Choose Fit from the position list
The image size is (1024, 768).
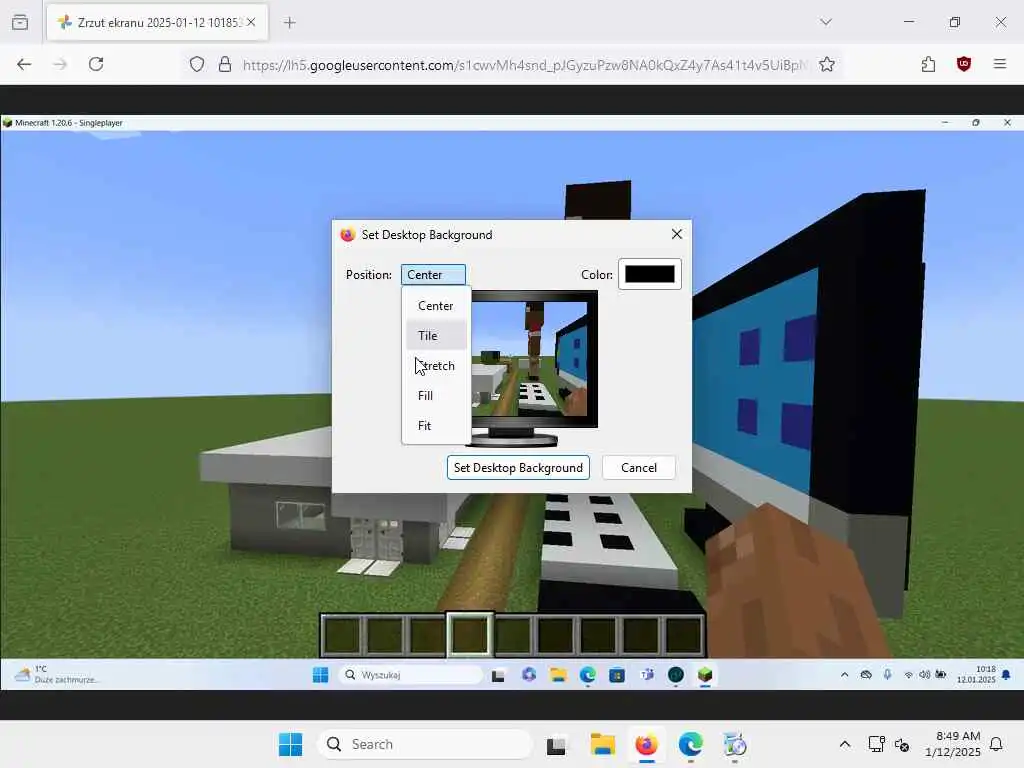[x=436, y=426]
